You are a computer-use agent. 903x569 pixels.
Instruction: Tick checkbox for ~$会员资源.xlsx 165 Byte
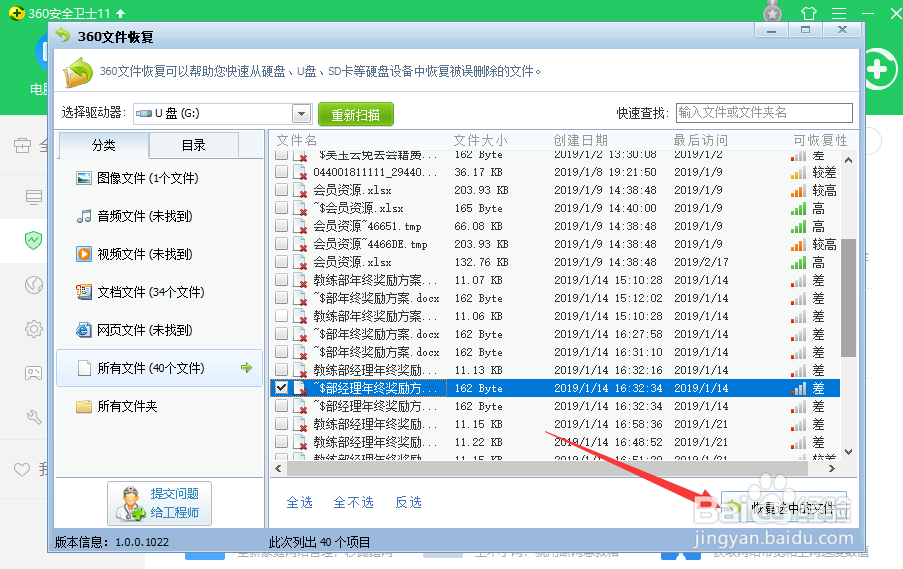[281, 207]
